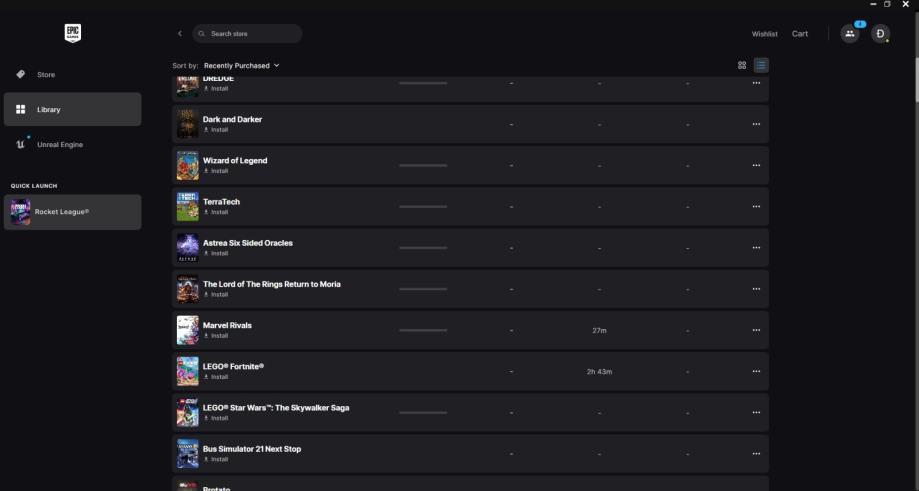Click the Unreal Engine sidebar icon
The height and width of the screenshot is (491, 919).
click(x=21, y=145)
